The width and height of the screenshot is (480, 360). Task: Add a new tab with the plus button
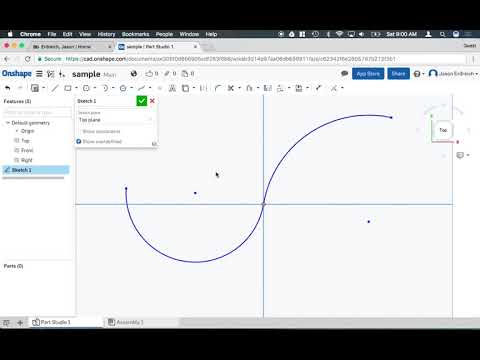click(20, 322)
